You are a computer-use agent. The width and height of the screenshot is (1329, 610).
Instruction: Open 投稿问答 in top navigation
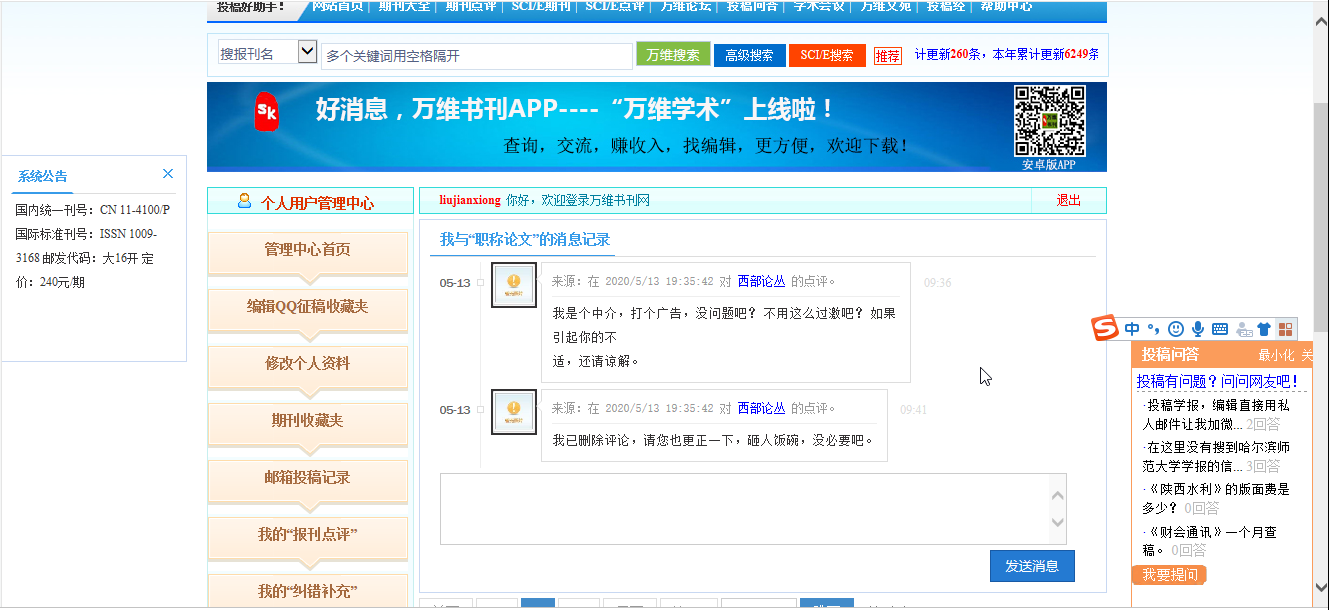pyautogui.click(x=752, y=6)
